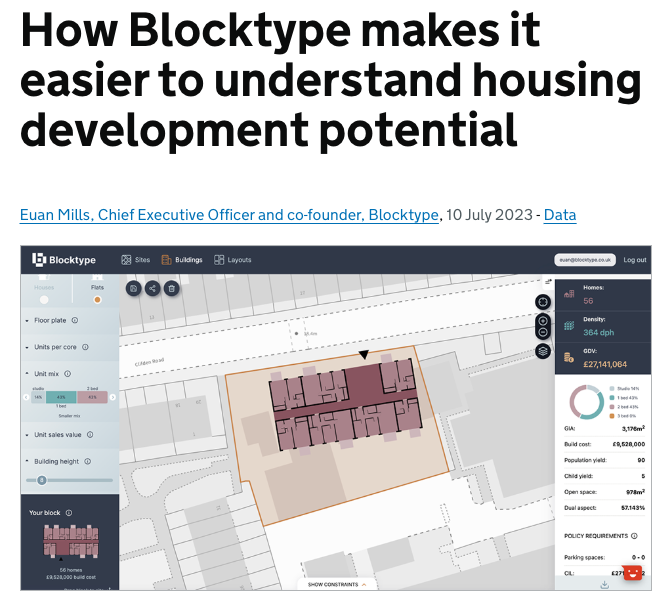The width and height of the screenshot is (665, 602).
Task: Click the Studio 14% legend entry
Action: (624, 389)
